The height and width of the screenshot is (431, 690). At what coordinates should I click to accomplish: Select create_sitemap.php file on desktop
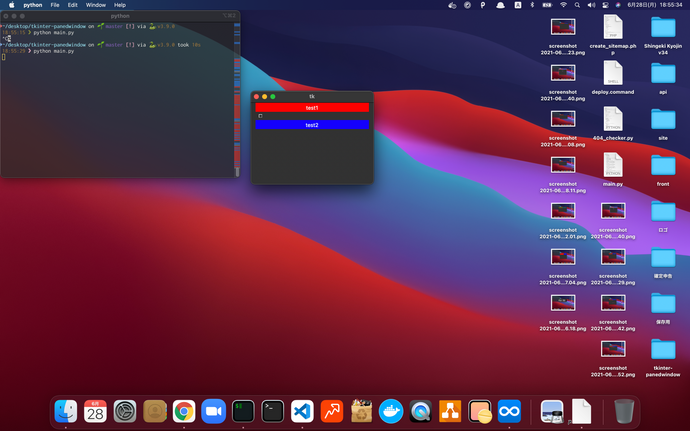pos(613,26)
